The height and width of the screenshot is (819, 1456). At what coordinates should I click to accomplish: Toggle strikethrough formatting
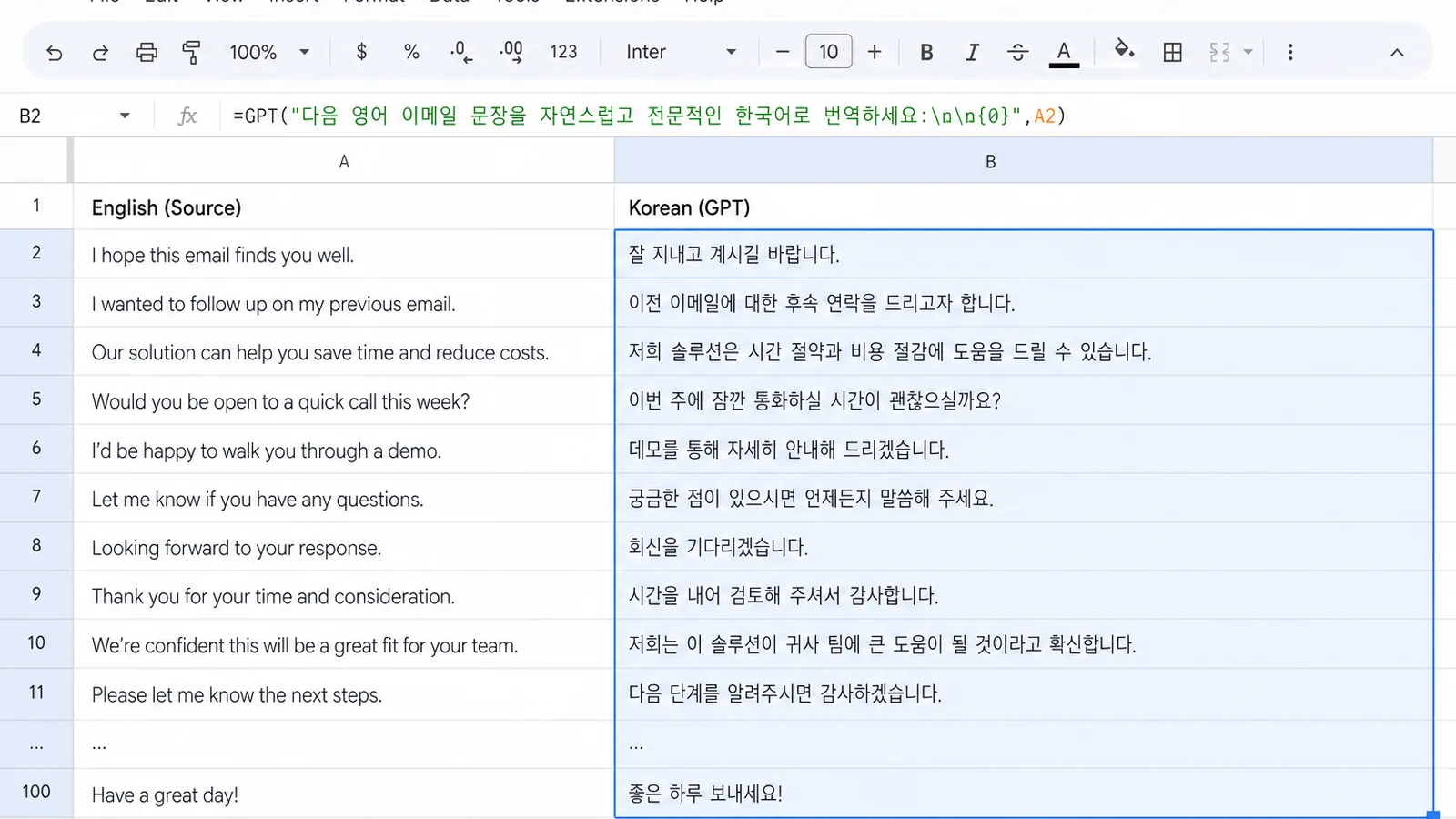point(1017,53)
